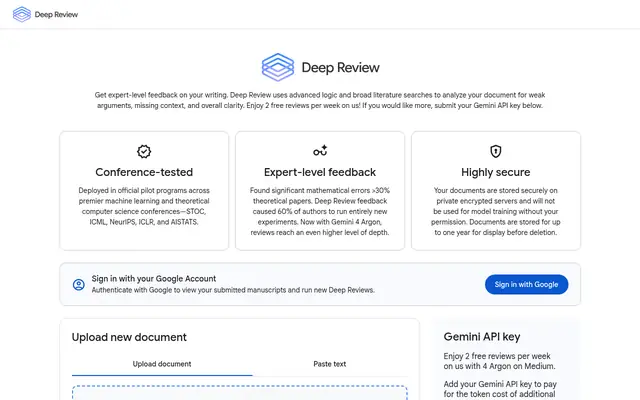Click the Expert-level feedback heading
The image size is (640, 400).
point(320,172)
